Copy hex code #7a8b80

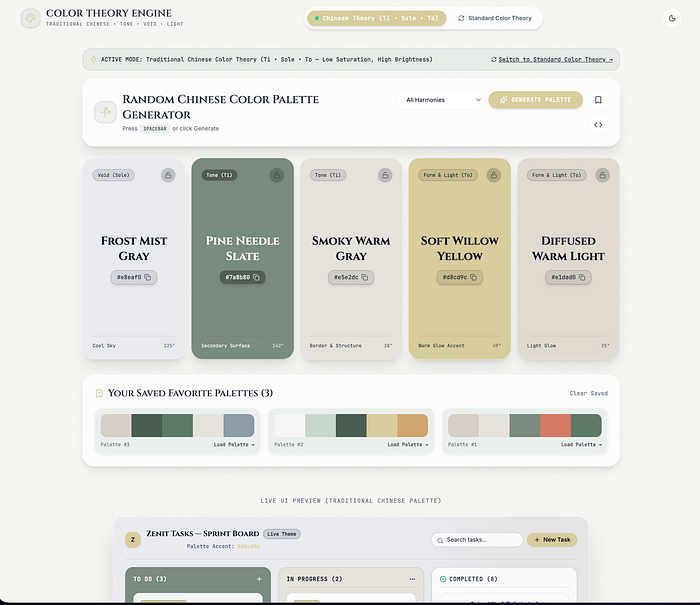click(x=242, y=277)
